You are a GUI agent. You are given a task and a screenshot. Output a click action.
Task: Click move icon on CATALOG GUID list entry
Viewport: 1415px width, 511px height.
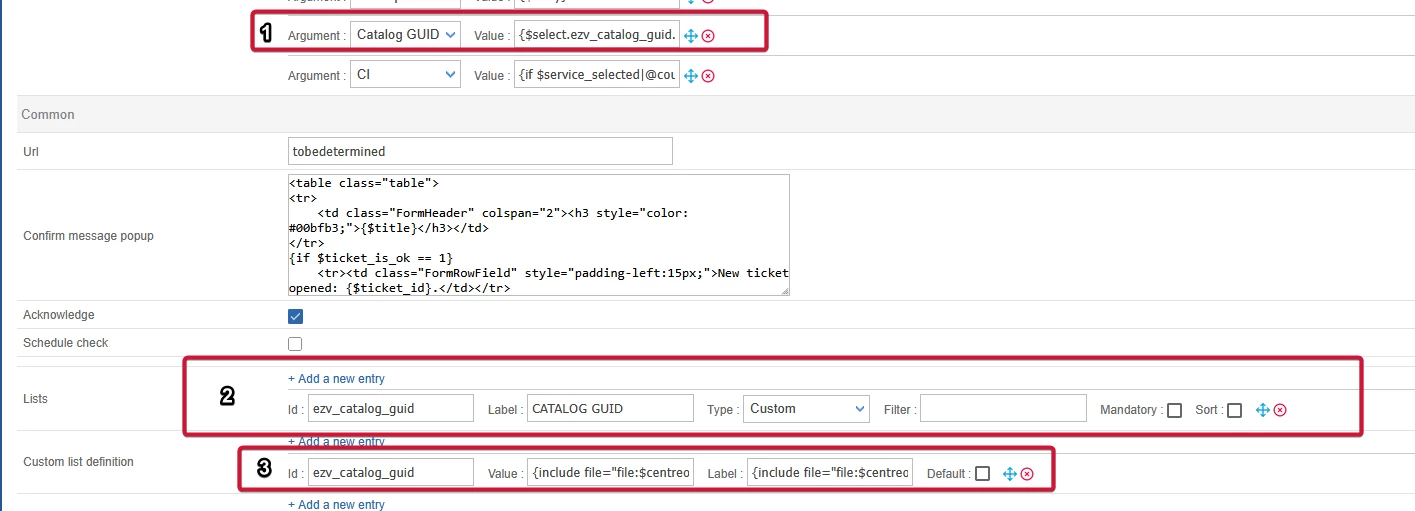tap(1262, 409)
